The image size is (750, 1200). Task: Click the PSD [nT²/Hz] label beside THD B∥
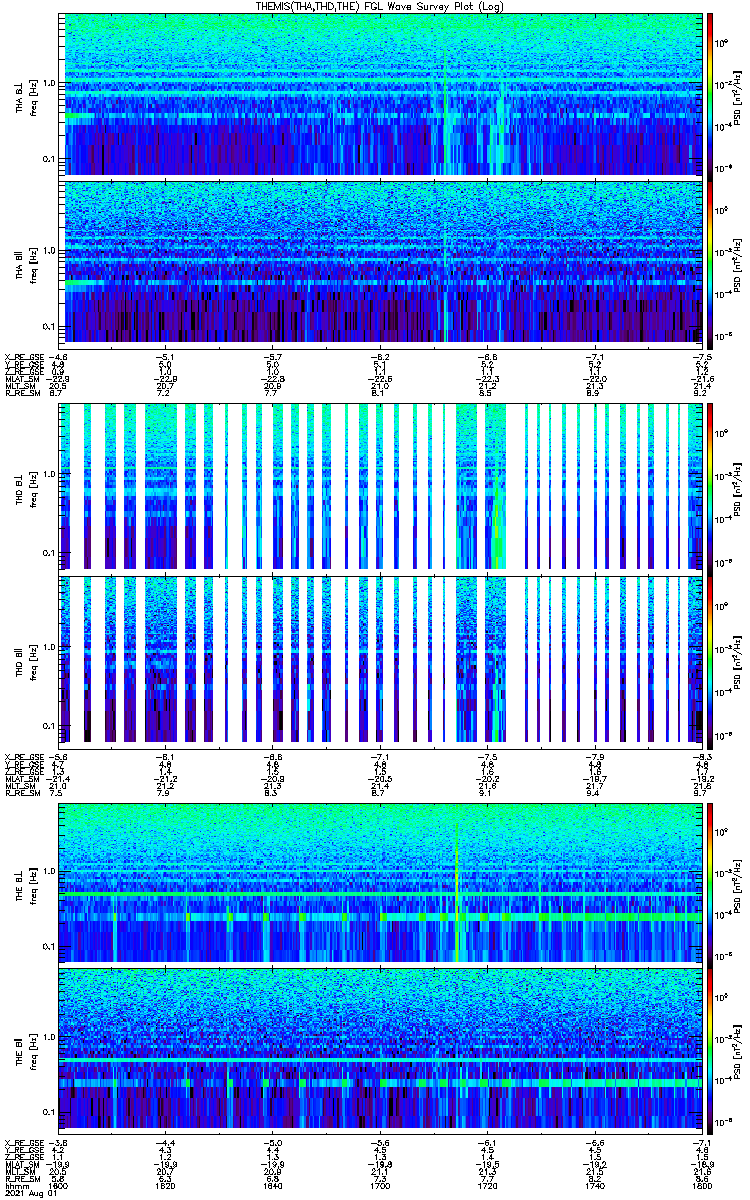click(738, 663)
